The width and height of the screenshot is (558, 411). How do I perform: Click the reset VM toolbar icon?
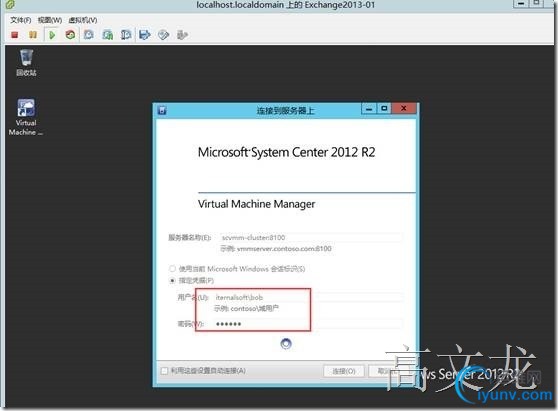click(x=70, y=35)
